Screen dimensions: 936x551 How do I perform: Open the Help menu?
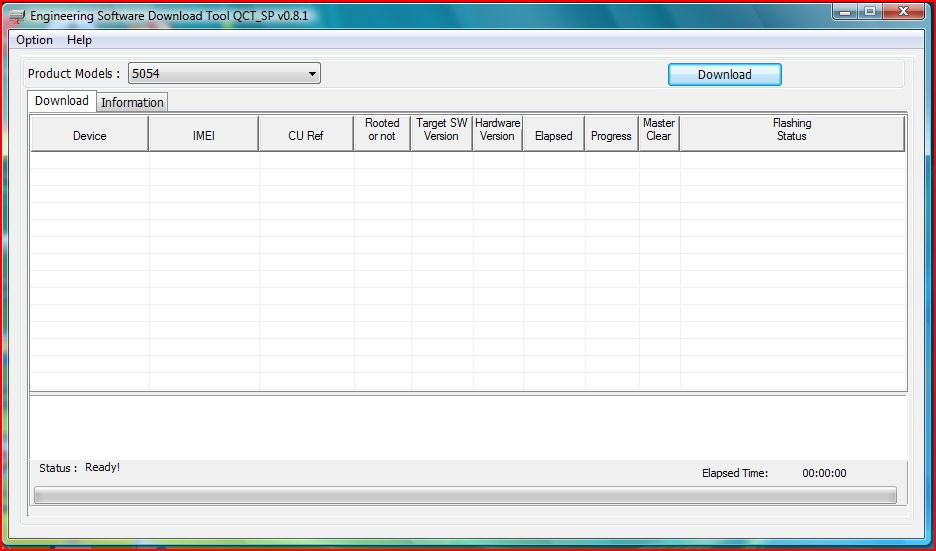tap(79, 40)
